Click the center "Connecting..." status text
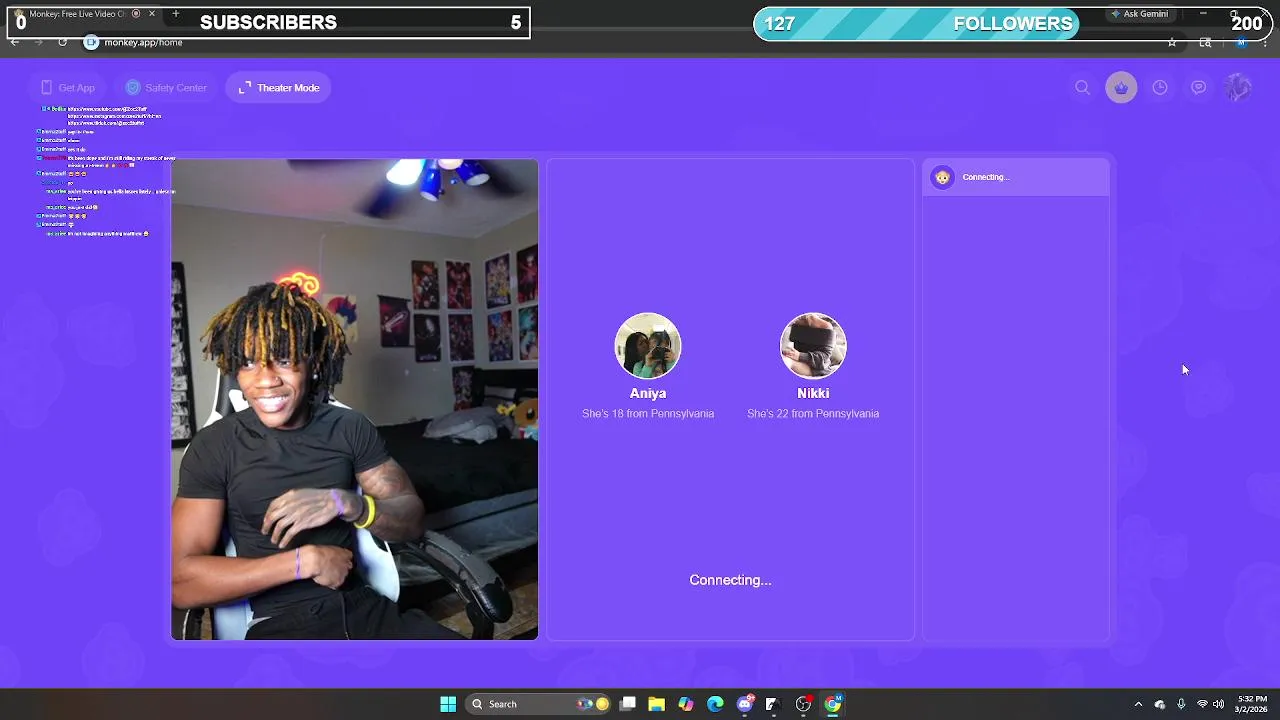This screenshot has width=1280, height=720. click(x=730, y=580)
